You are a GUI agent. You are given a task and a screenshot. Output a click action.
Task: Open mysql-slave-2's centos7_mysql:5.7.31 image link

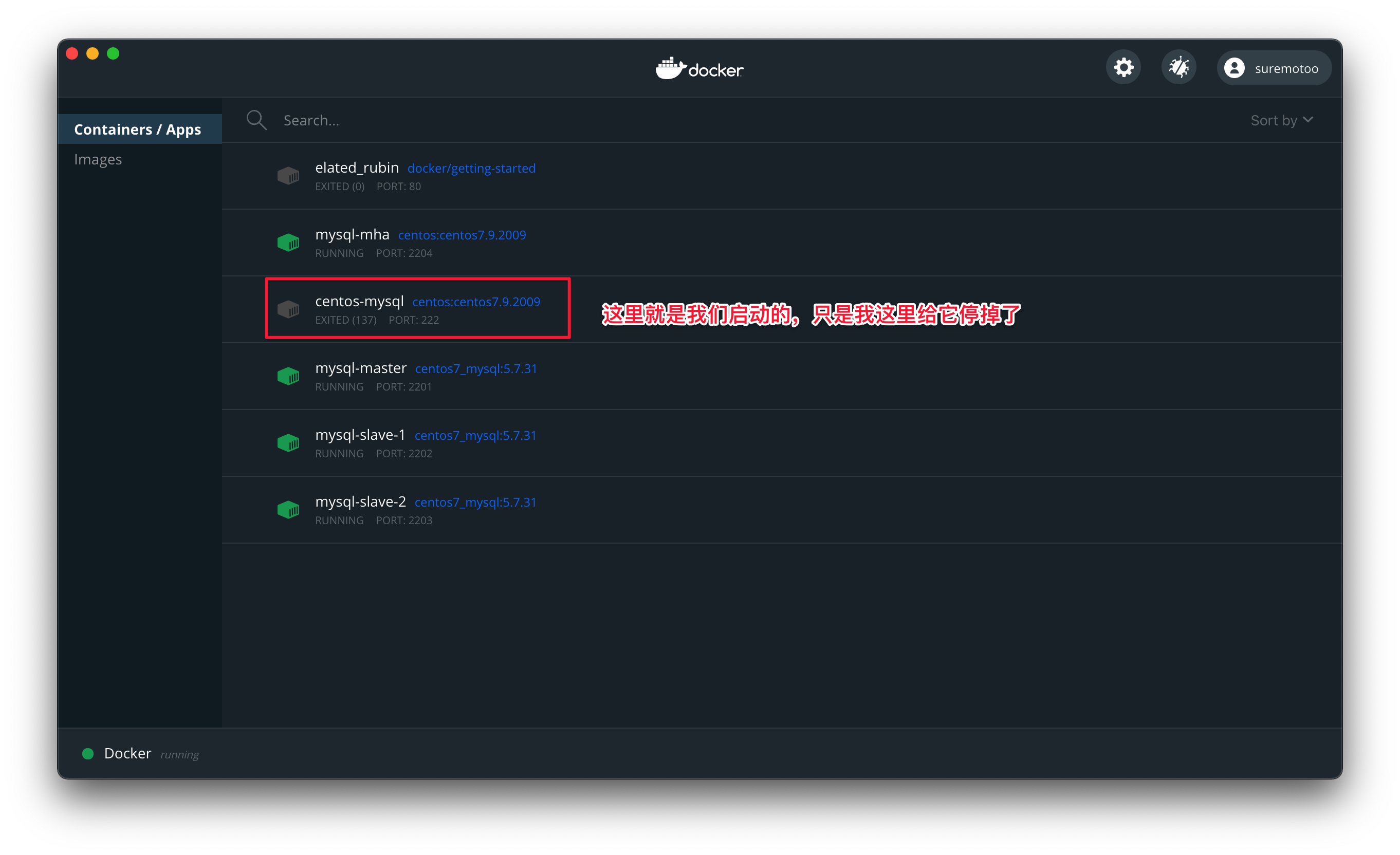[475, 502]
